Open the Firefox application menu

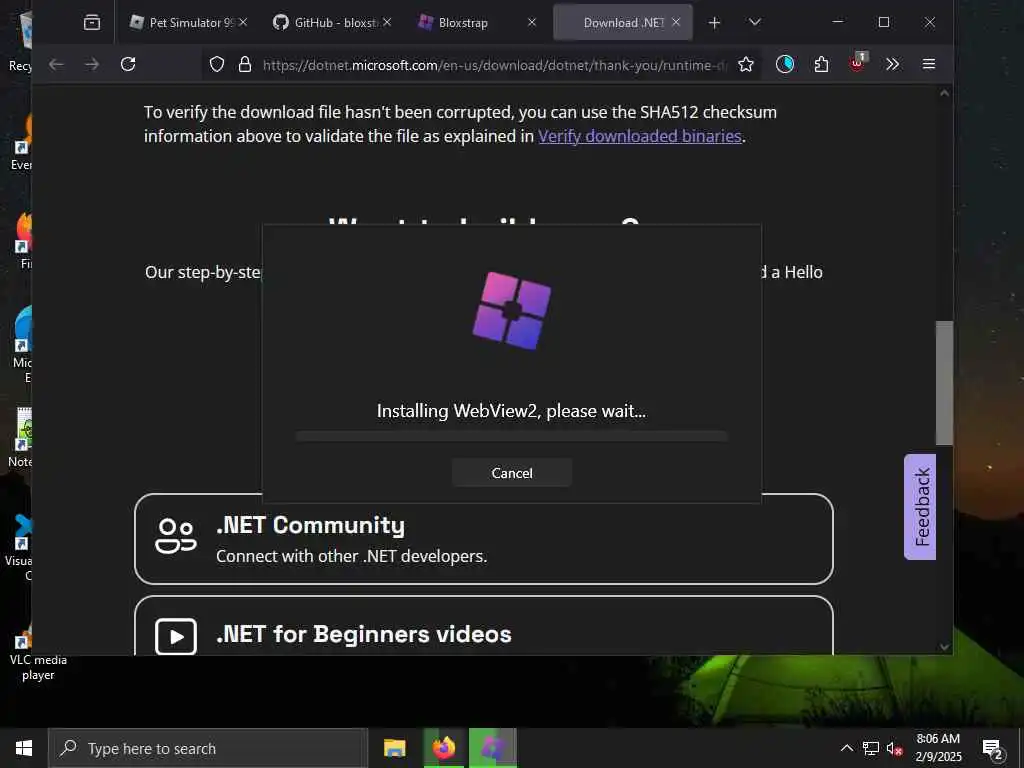pos(929,64)
